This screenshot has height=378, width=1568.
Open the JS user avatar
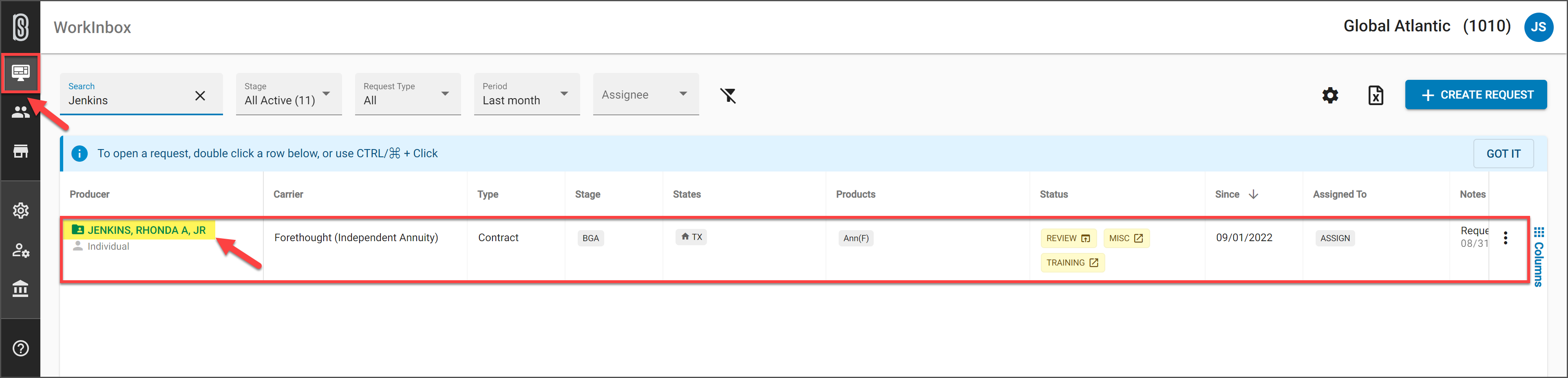pos(1538,27)
